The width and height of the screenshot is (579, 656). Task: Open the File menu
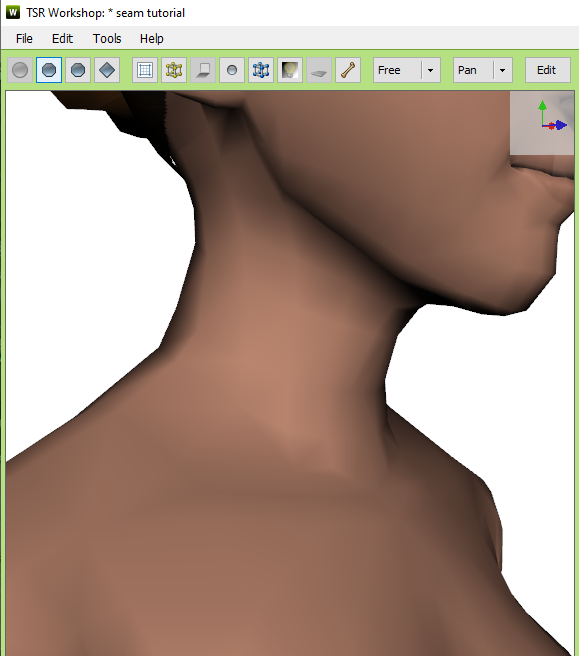(24, 38)
